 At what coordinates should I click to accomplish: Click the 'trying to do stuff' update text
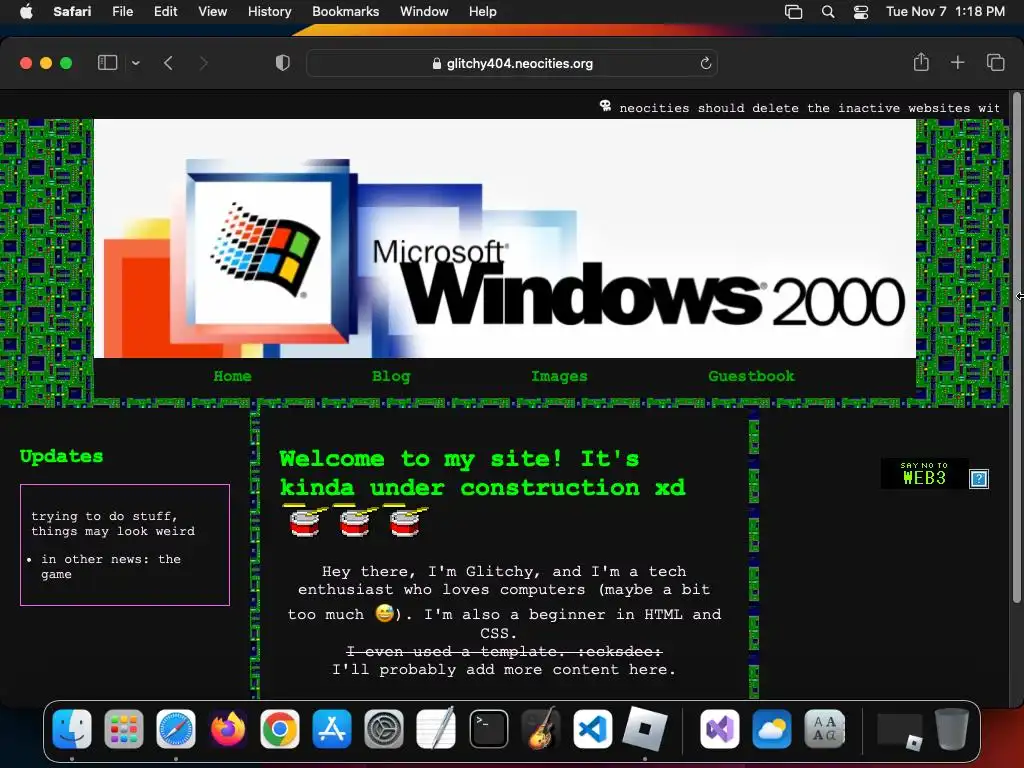[113, 524]
